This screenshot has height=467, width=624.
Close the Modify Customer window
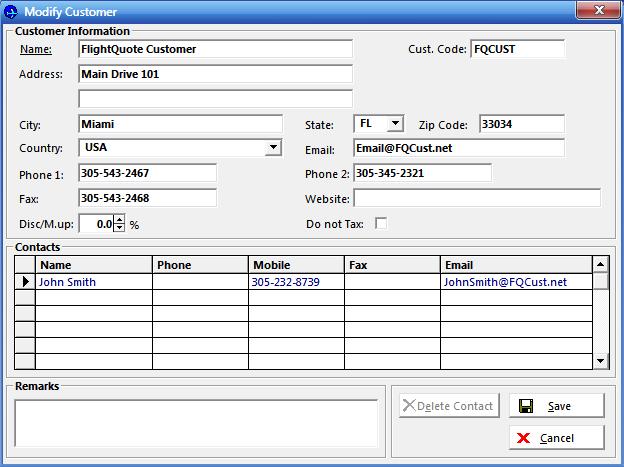(x=600, y=10)
